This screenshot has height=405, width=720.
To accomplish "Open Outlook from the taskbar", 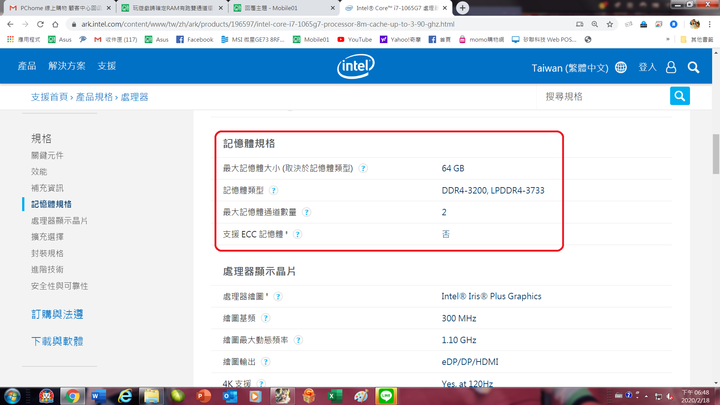I will pos(230,396).
